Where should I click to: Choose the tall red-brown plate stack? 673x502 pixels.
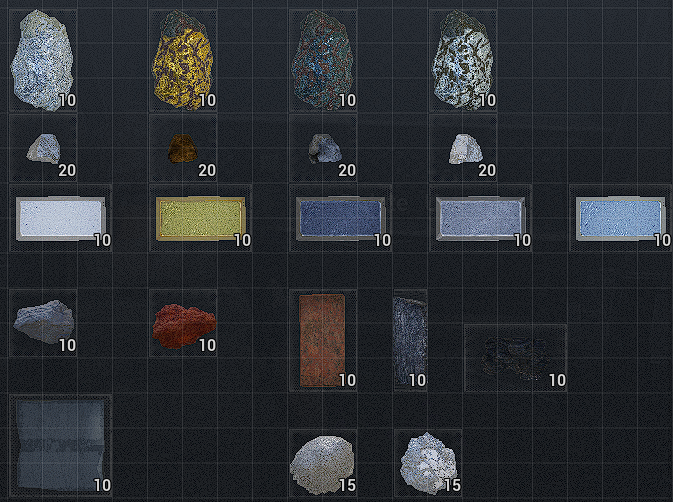point(323,341)
